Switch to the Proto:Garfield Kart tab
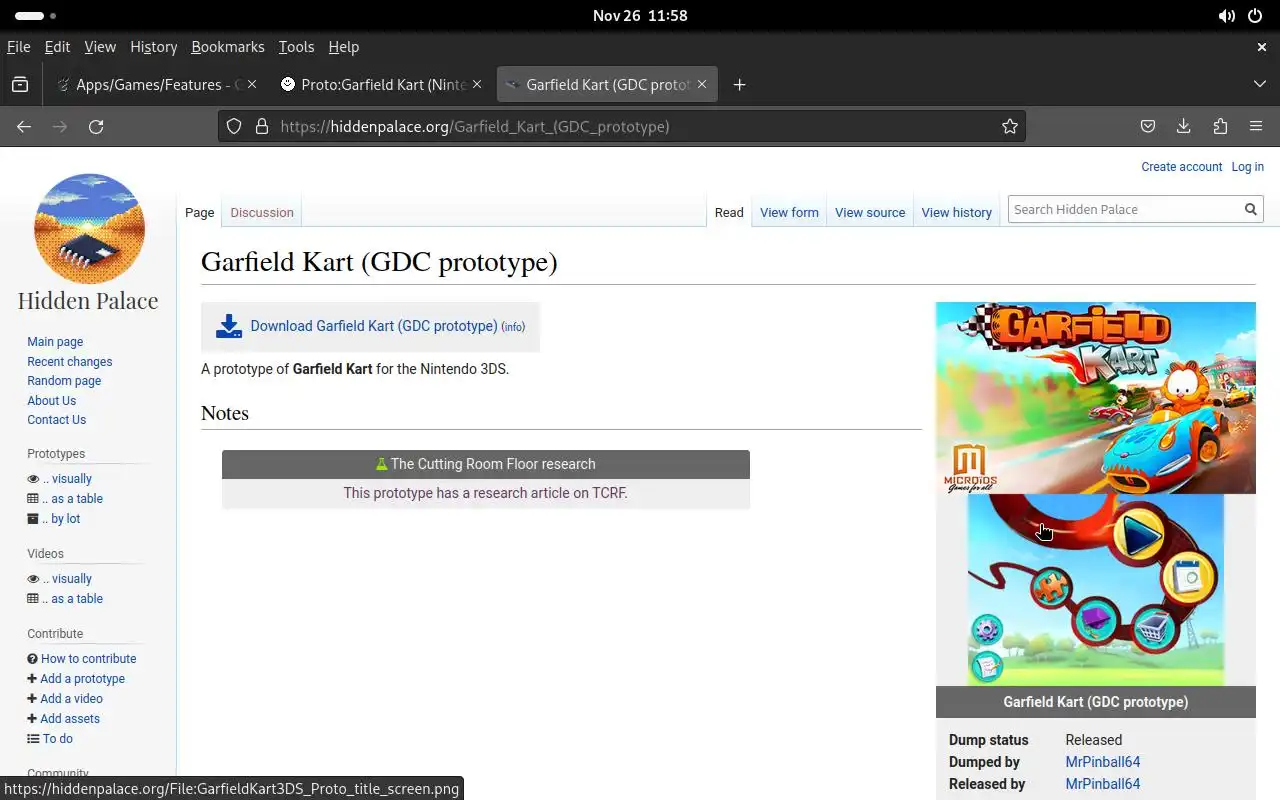 [x=383, y=85]
